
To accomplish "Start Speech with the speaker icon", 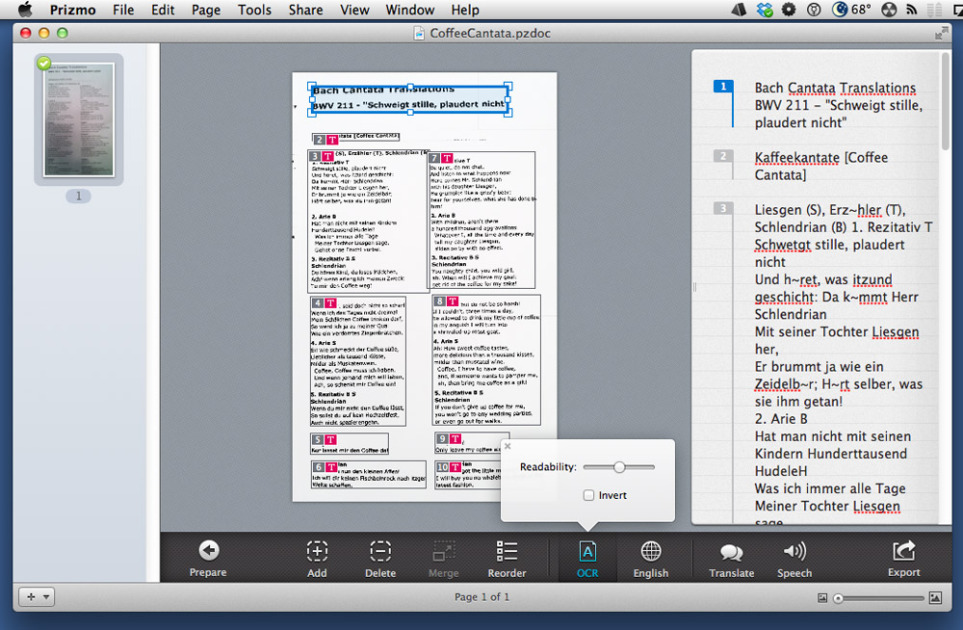I will coord(794,551).
